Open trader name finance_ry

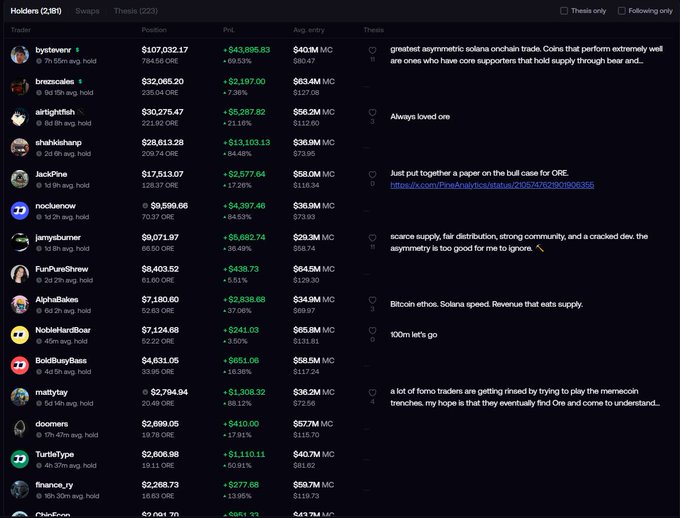tap(54, 485)
